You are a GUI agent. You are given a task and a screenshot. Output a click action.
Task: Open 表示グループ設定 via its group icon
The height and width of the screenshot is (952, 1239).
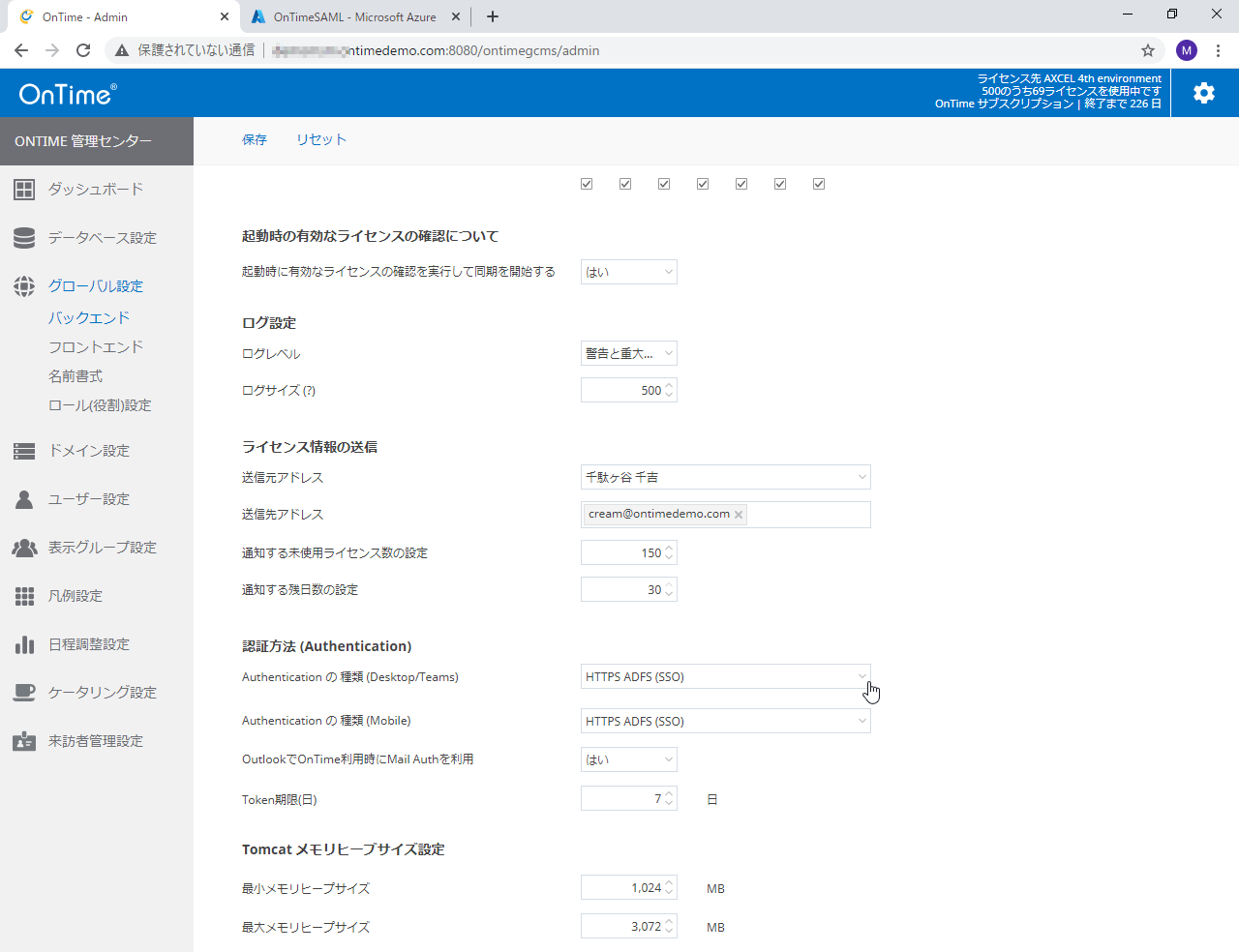(x=24, y=547)
